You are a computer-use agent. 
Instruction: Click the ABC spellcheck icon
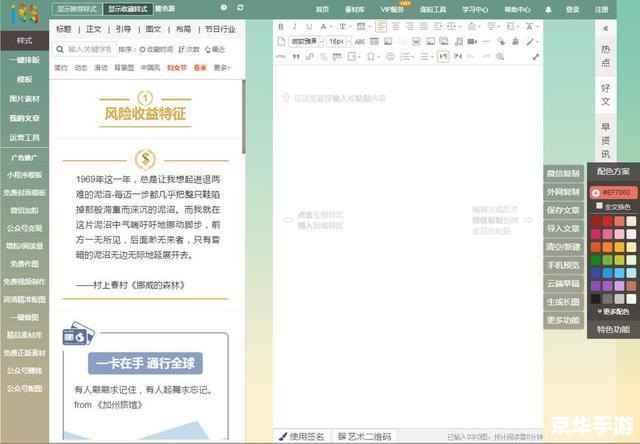pyautogui.click(x=360, y=41)
